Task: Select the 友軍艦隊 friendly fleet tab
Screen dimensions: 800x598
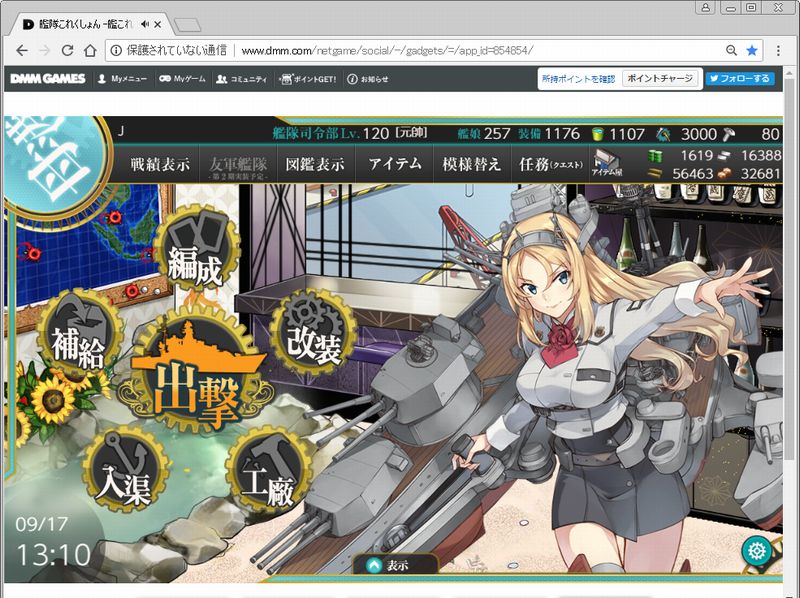Action: pyautogui.click(x=238, y=166)
